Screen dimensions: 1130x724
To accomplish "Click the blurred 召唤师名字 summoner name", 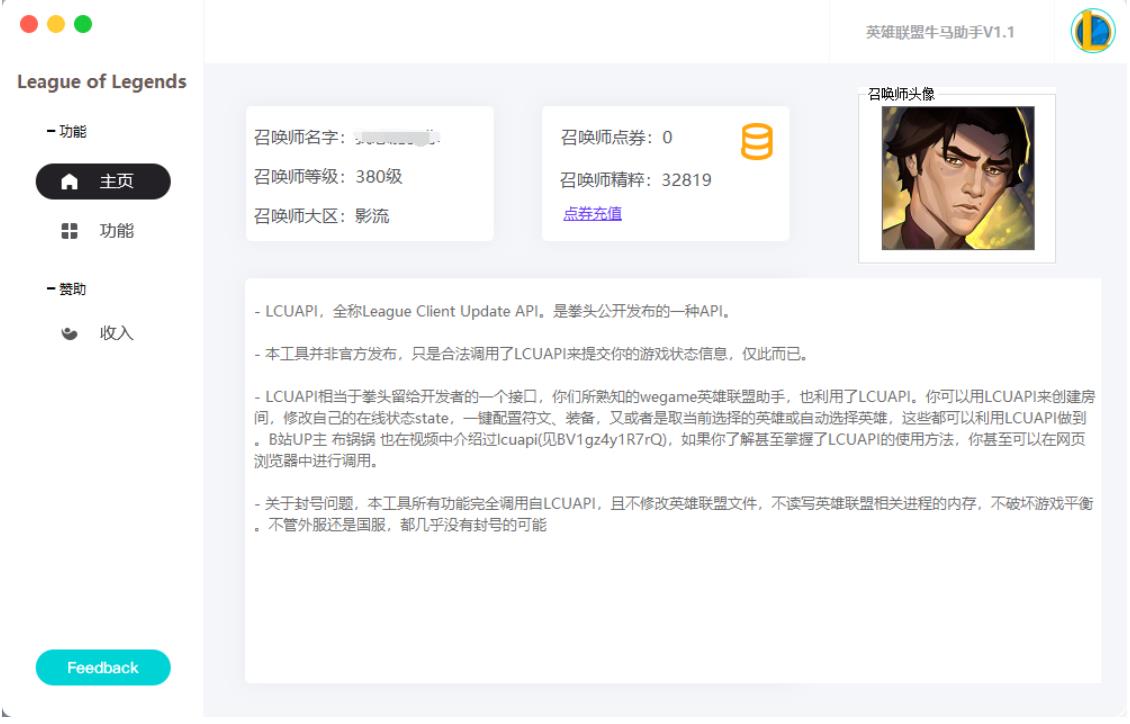I will point(398,138).
